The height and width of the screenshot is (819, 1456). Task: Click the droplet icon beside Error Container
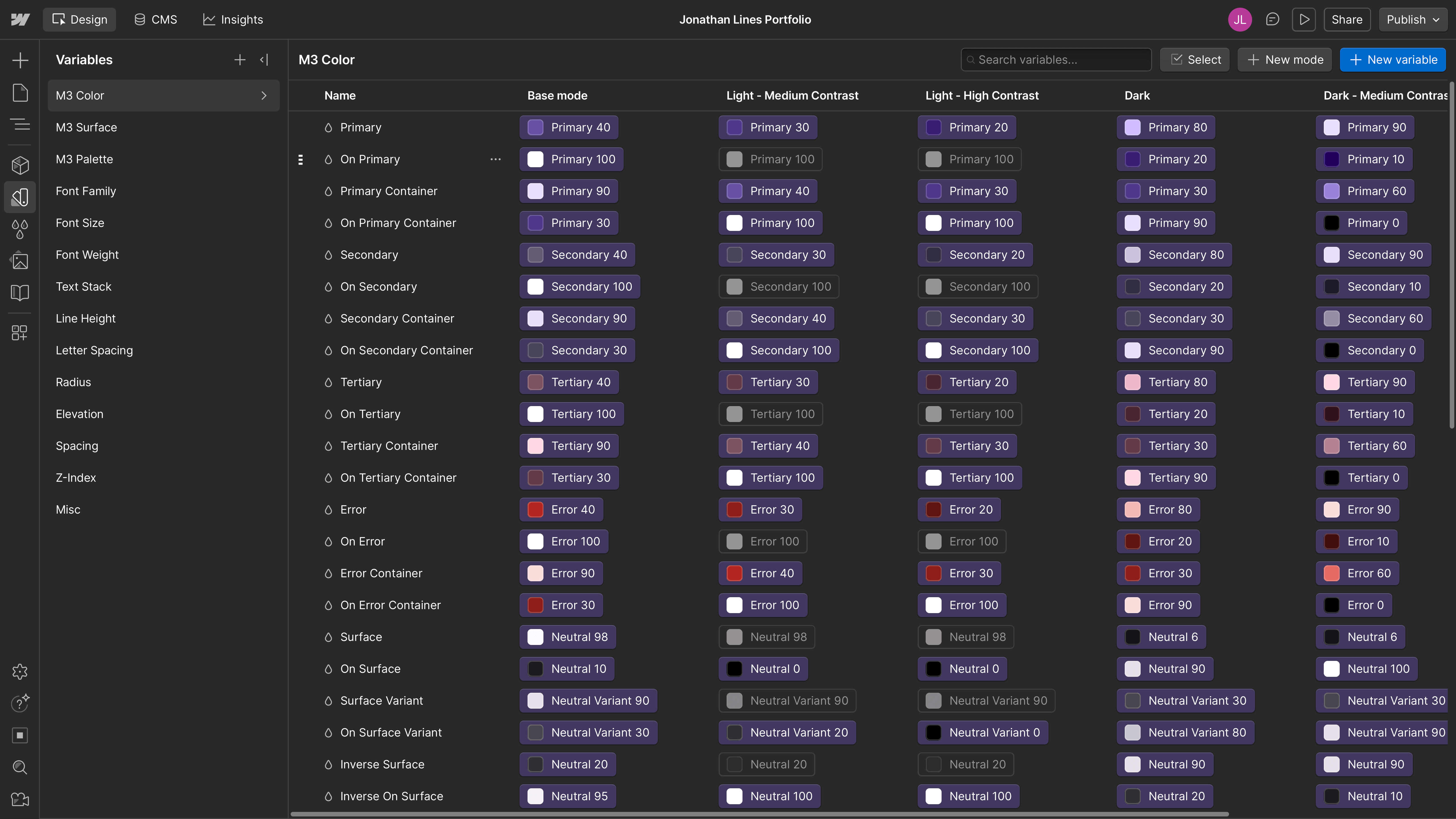[x=328, y=573]
